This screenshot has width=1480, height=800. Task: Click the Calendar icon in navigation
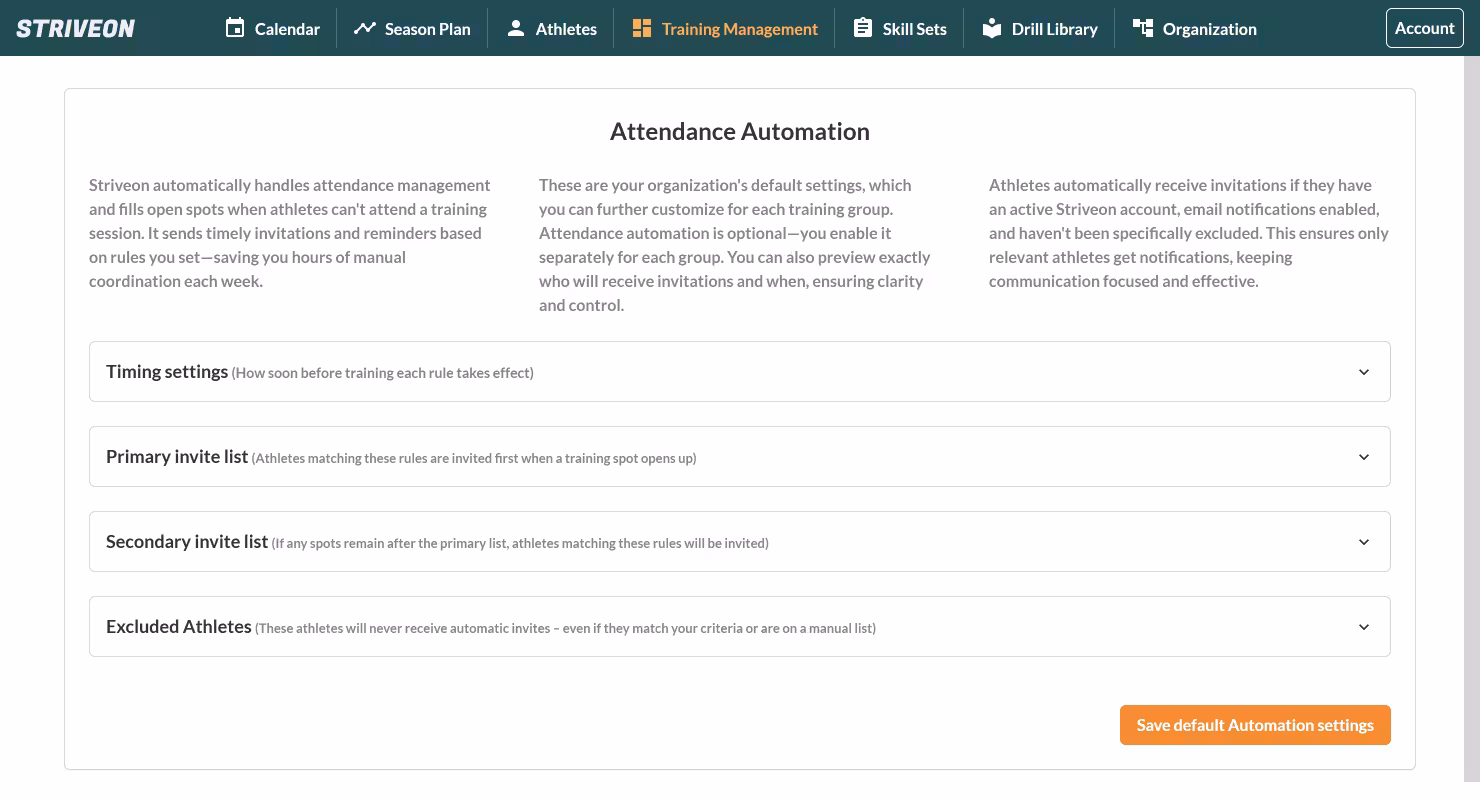pyautogui.click(x=235, y=28)
